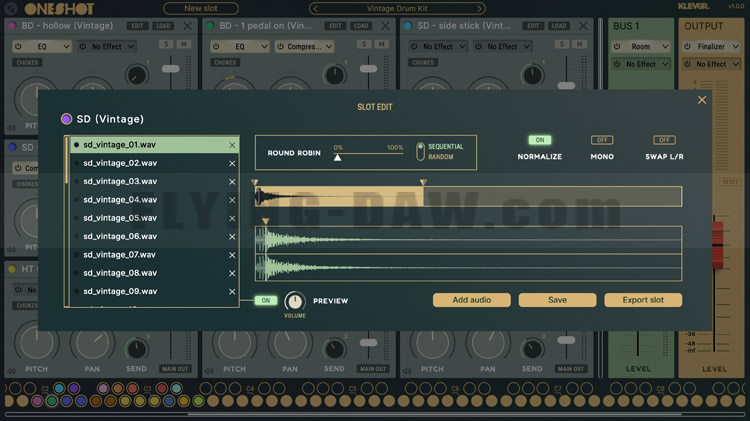Screen dimensions: 750x421
Task: Remove sd_vintage_09.wav from the list
Action: (232, 292)
